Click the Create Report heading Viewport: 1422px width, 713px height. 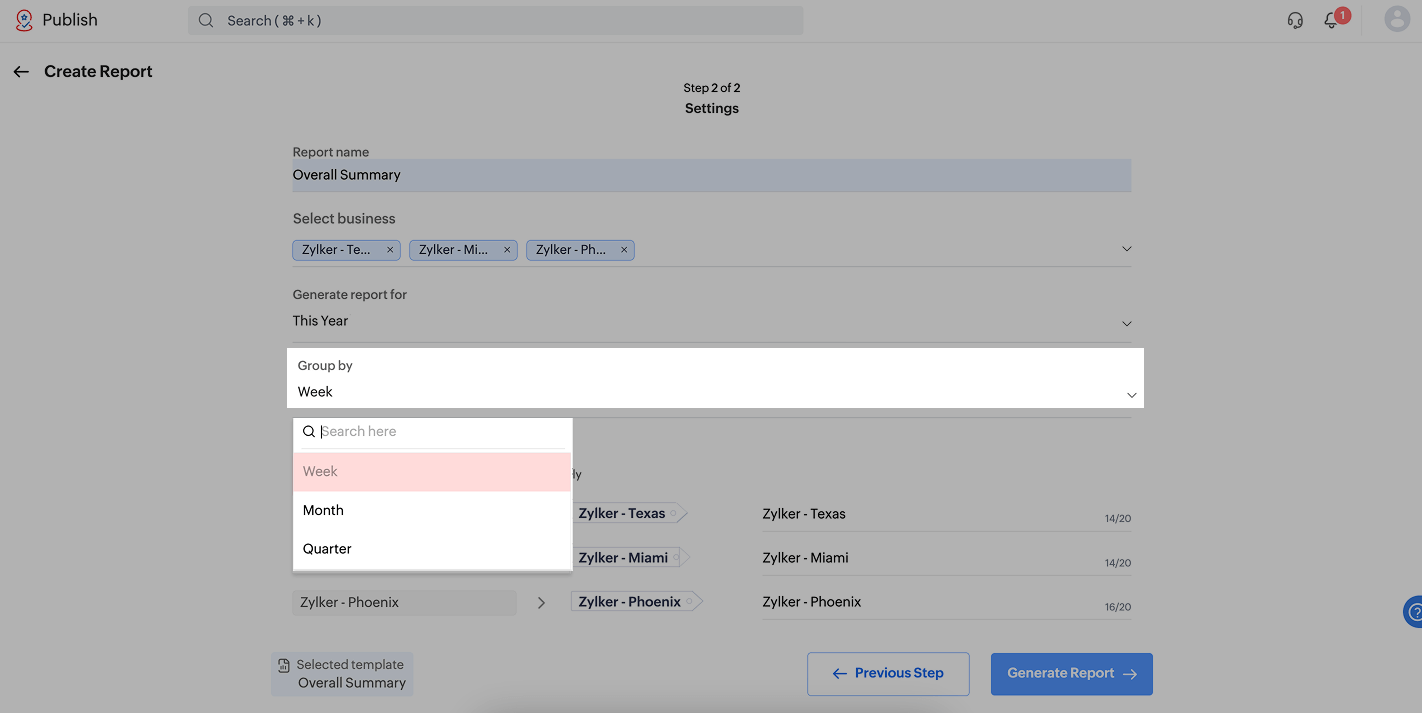(x=98, y=72)
